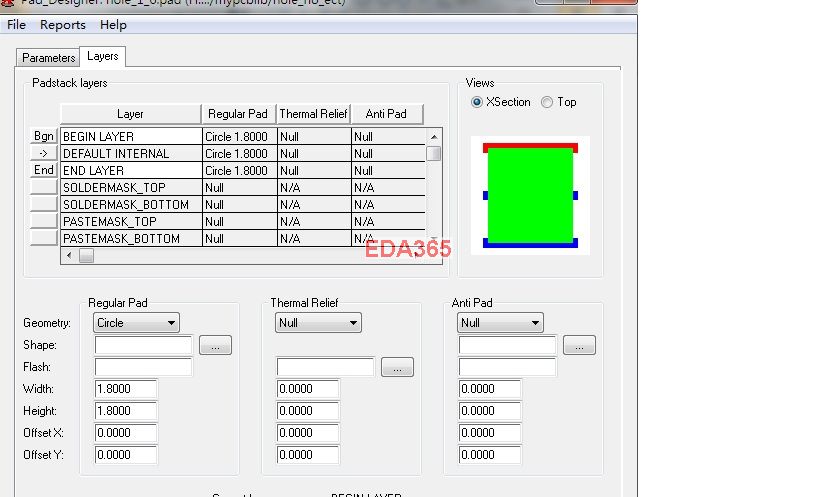Select the Layers tab
Image resolution: width=819 pixels, height=497 pixels.
pos(102,56)
